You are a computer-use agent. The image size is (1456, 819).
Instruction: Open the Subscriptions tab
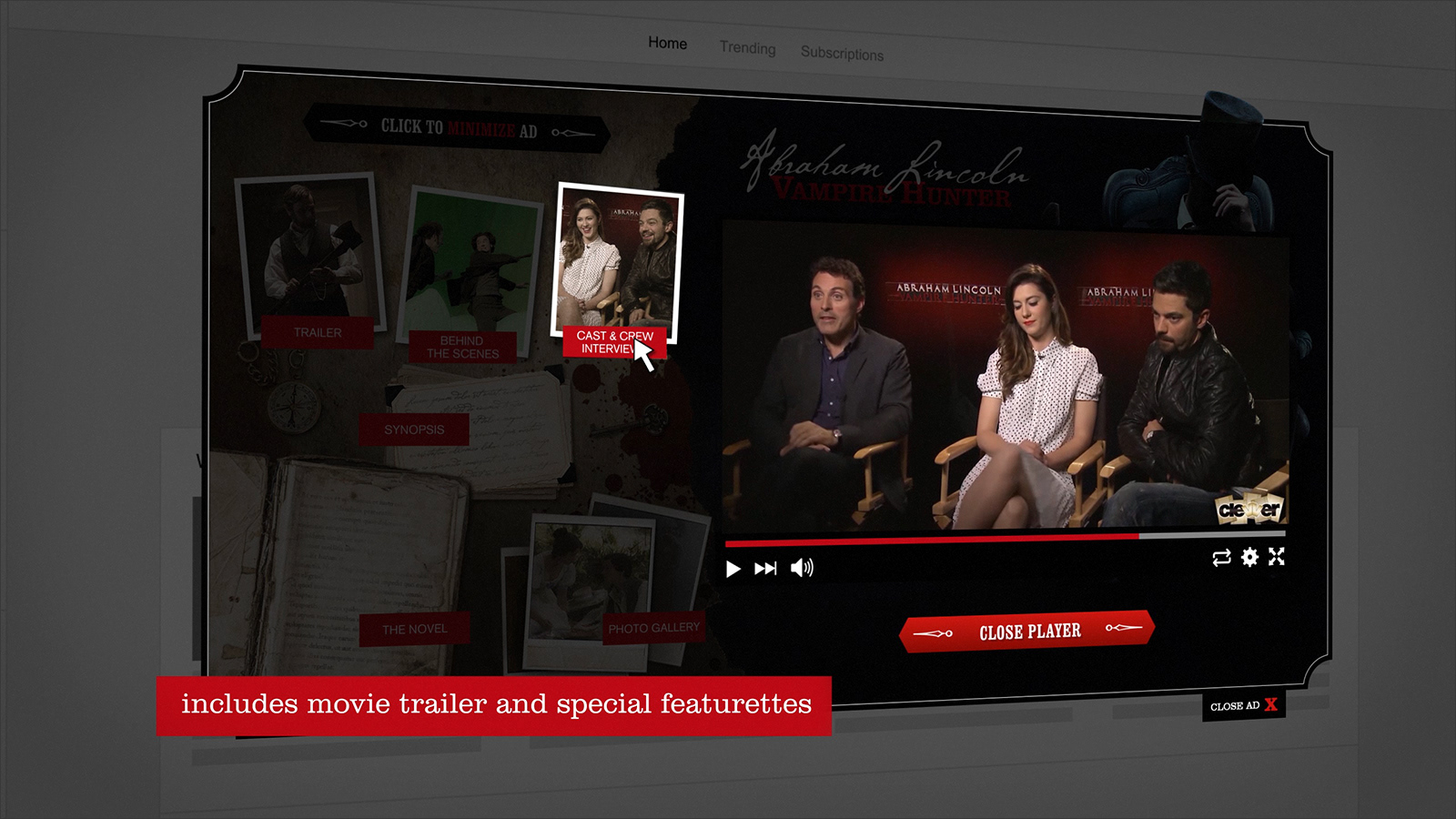click(x=842, y=53)
